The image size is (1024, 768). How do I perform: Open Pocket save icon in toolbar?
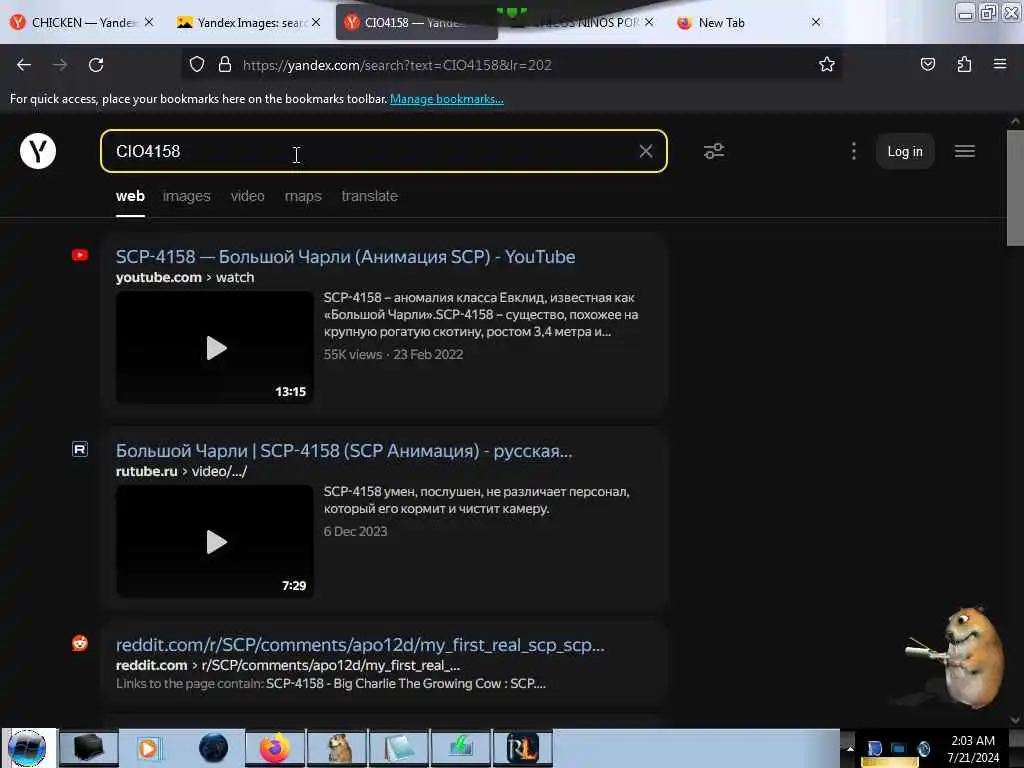pyautogui.click(x=927, y=64)
